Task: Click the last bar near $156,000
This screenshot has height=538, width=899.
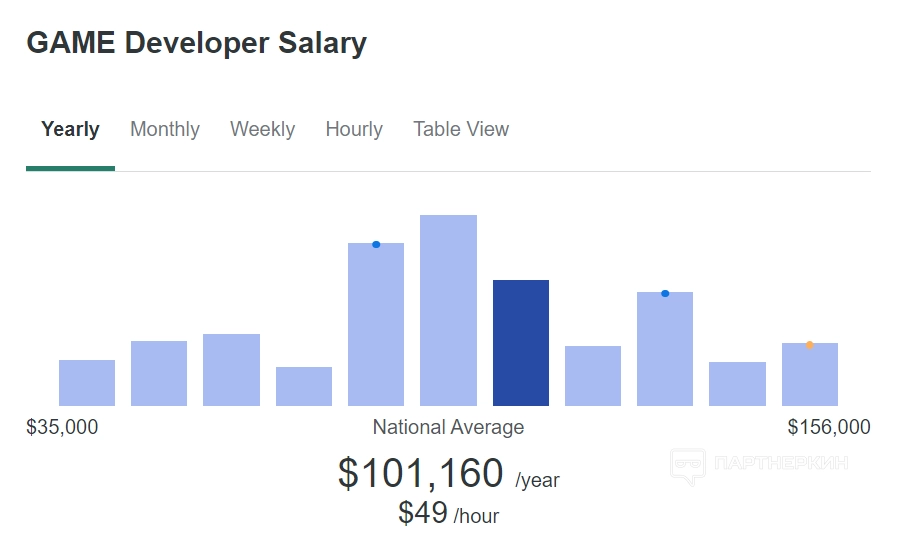Action: click(809, 378)
